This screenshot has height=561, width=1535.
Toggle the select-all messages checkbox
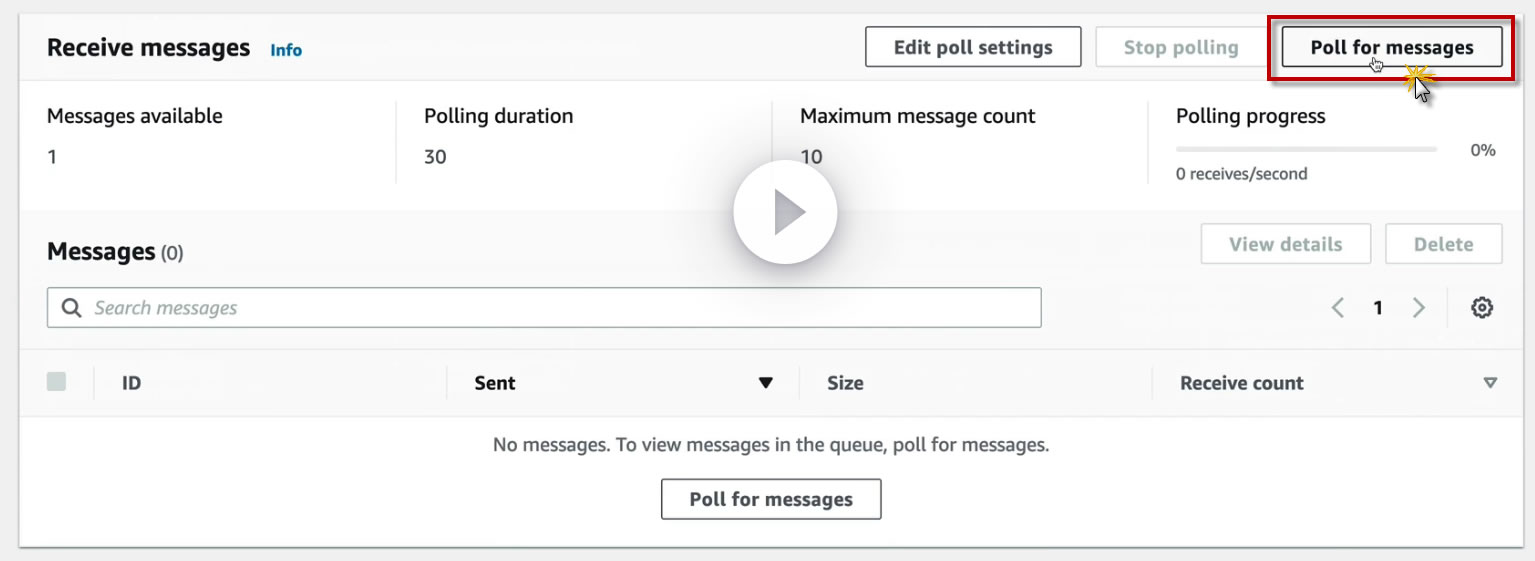point(57,382)
